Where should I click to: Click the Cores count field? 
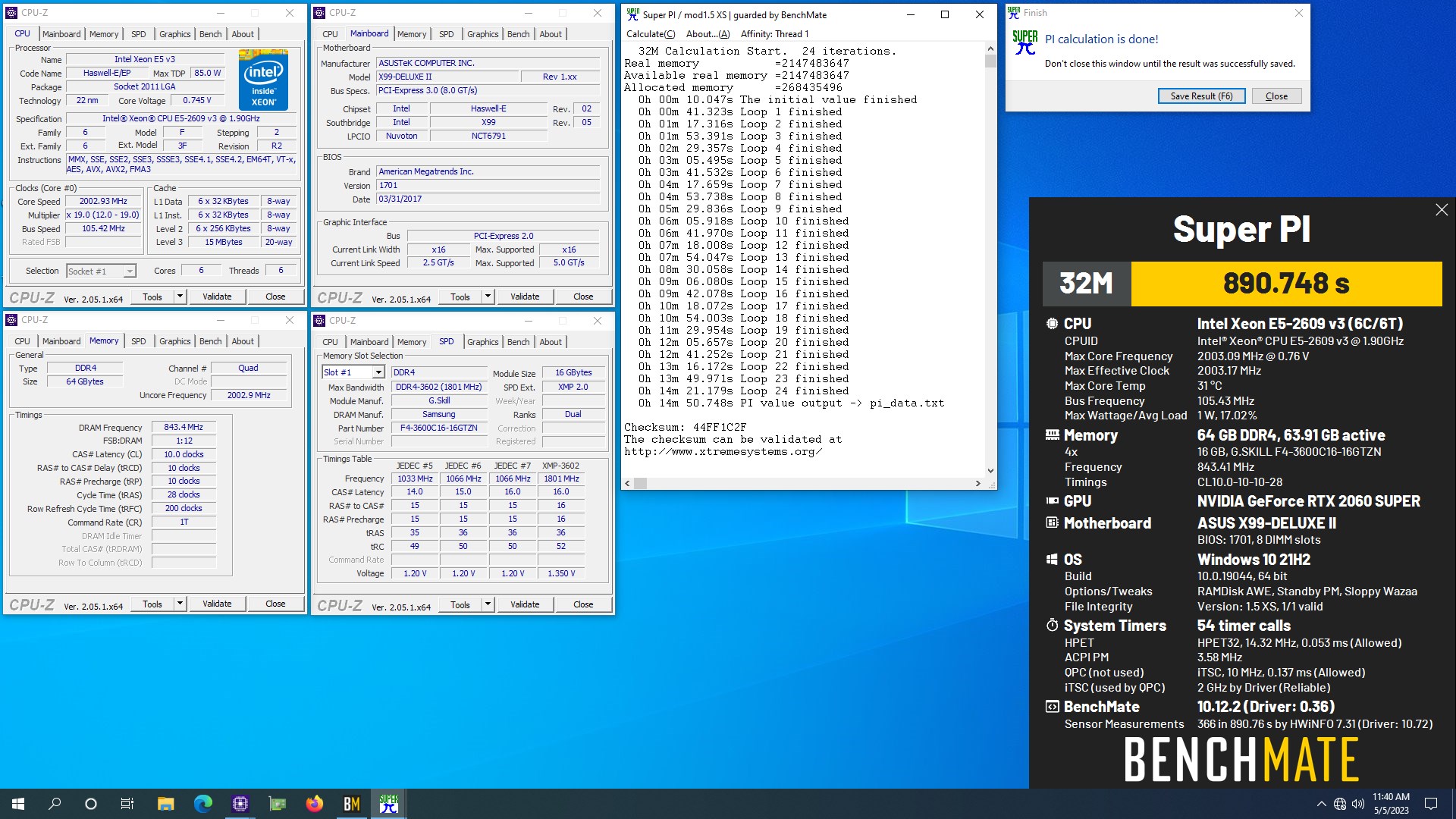pos(201,271)
